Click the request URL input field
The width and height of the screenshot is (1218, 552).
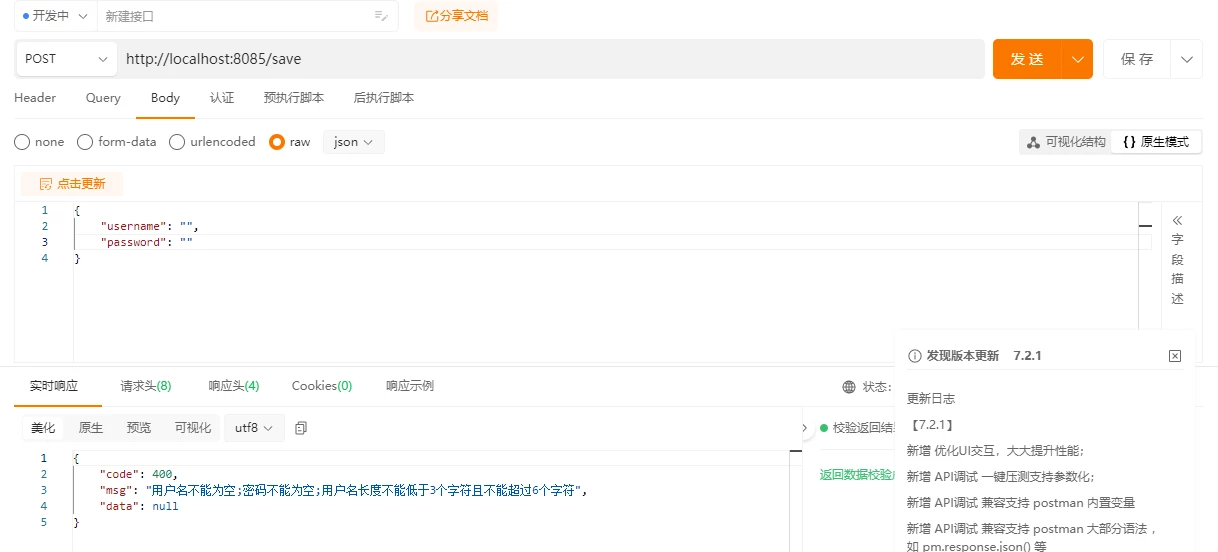tap(550, 59)
